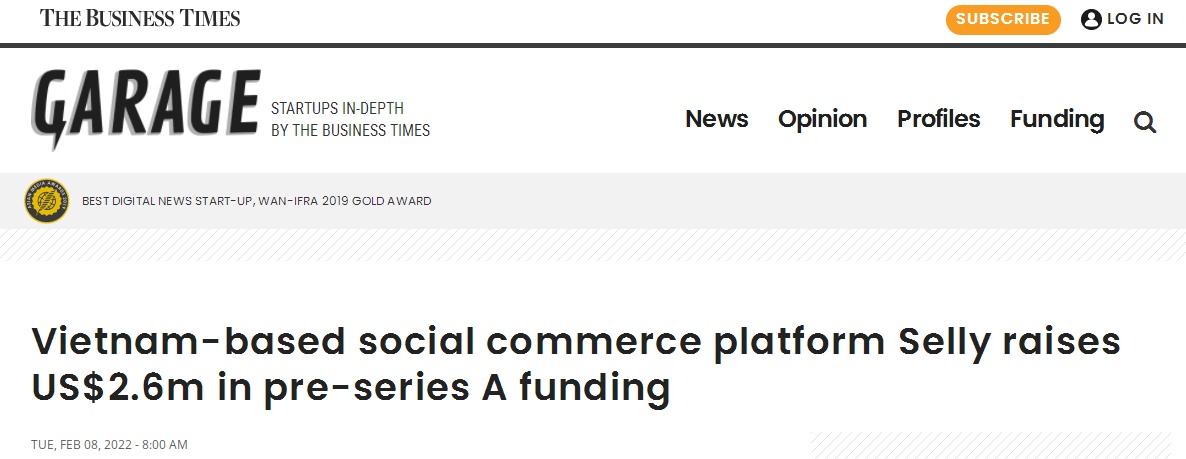Go to the Opinion section
Image resolution: width=1186 pixels, height=459 pixels.
point(822,119)
